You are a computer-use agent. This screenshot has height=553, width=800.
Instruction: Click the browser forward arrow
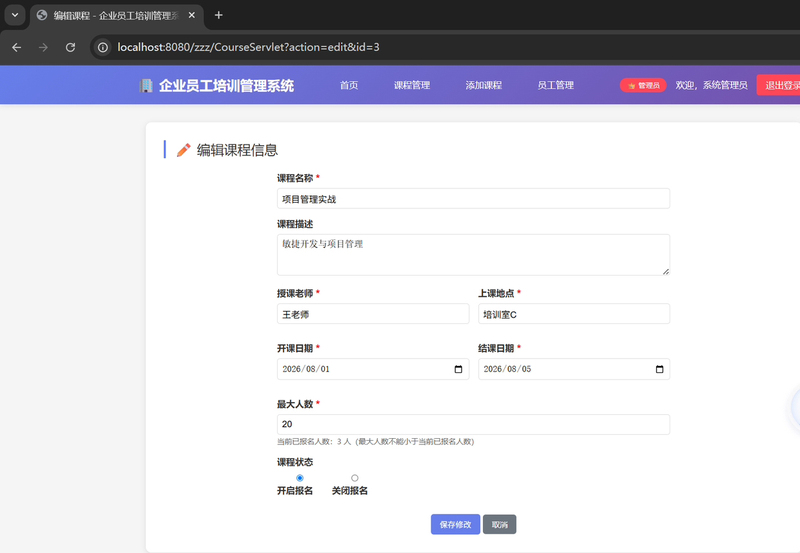[43, 47]
